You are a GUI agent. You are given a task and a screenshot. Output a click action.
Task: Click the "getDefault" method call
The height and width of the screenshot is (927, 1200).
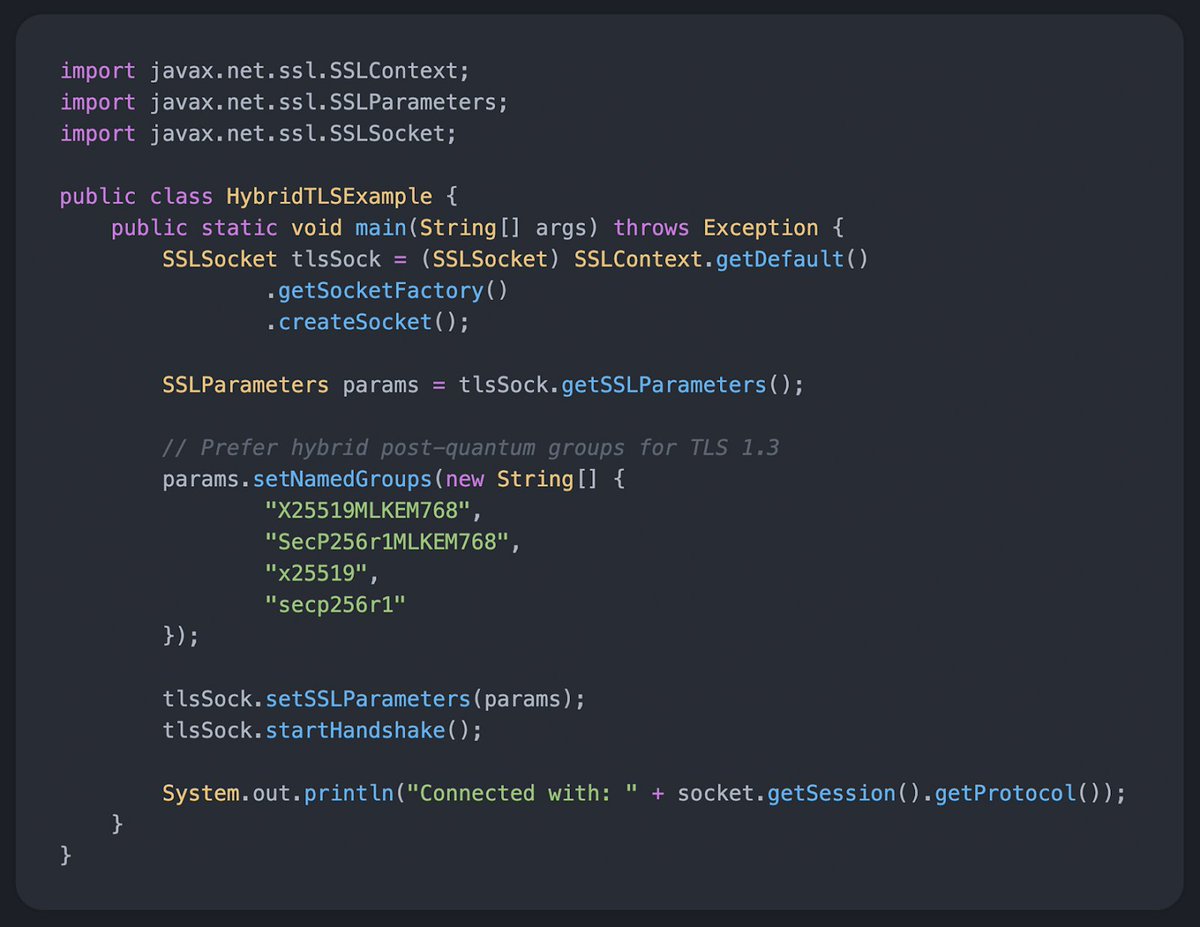coord(780,259)
